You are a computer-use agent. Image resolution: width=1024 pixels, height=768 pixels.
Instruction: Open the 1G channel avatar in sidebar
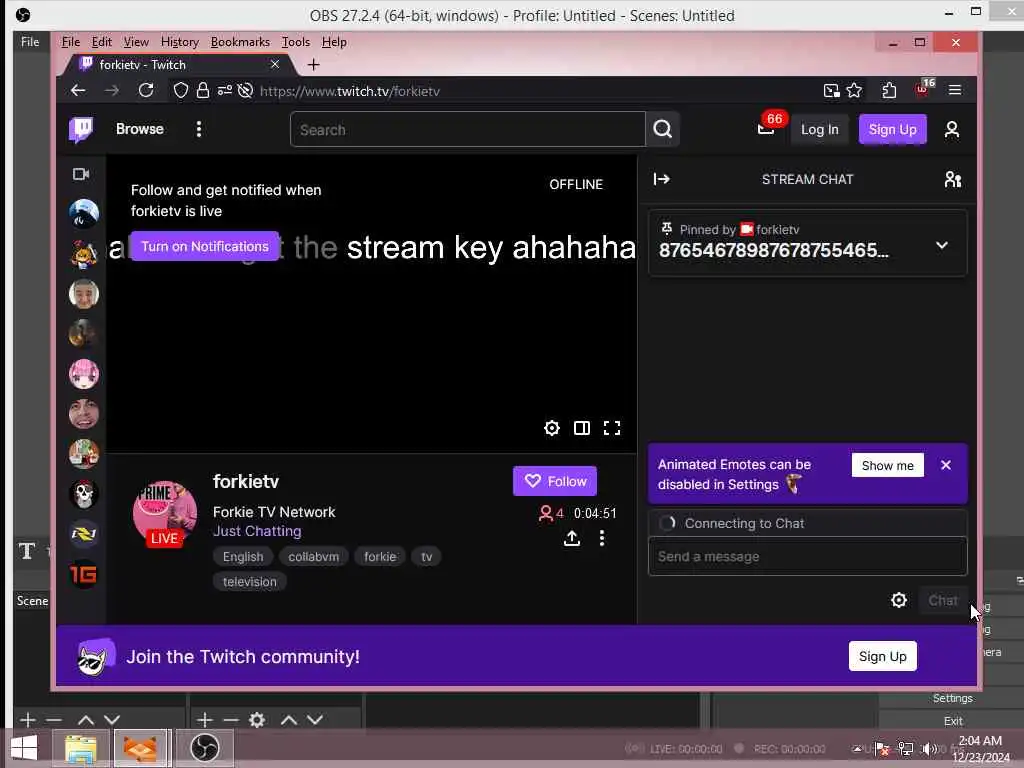pos(84,574)
